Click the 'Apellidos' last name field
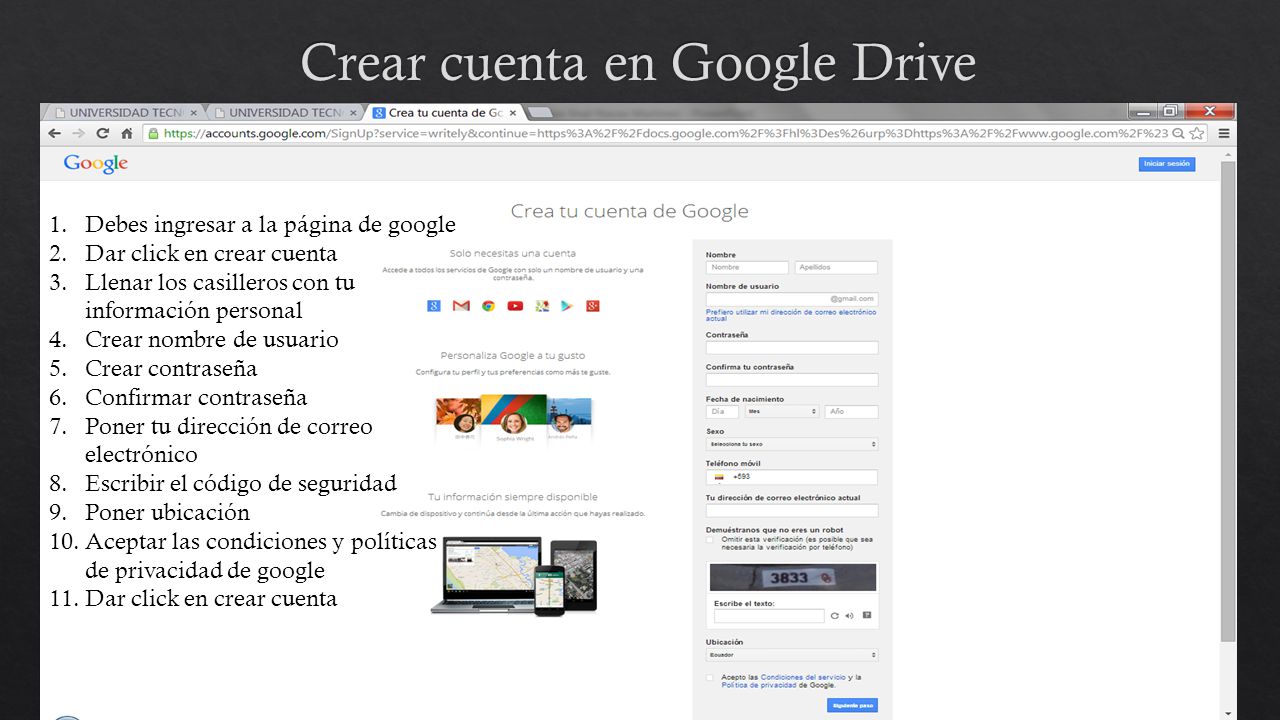This screenshot has width=1280, height=720. point(836,268)
